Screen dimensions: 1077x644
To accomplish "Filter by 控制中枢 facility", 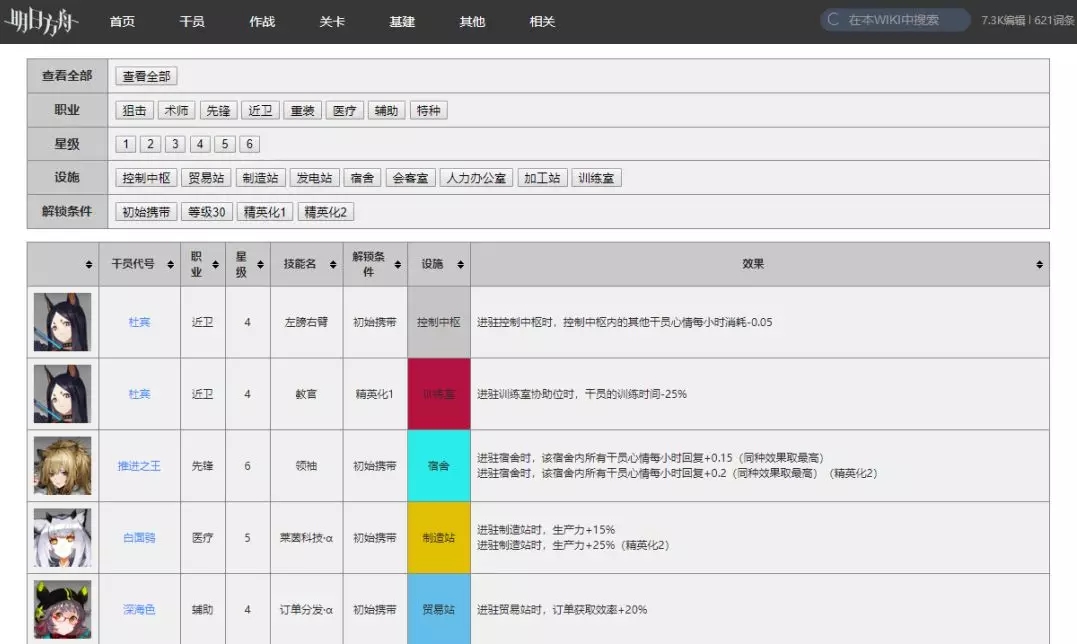I will pyautogui.click(x=146, y=178).
